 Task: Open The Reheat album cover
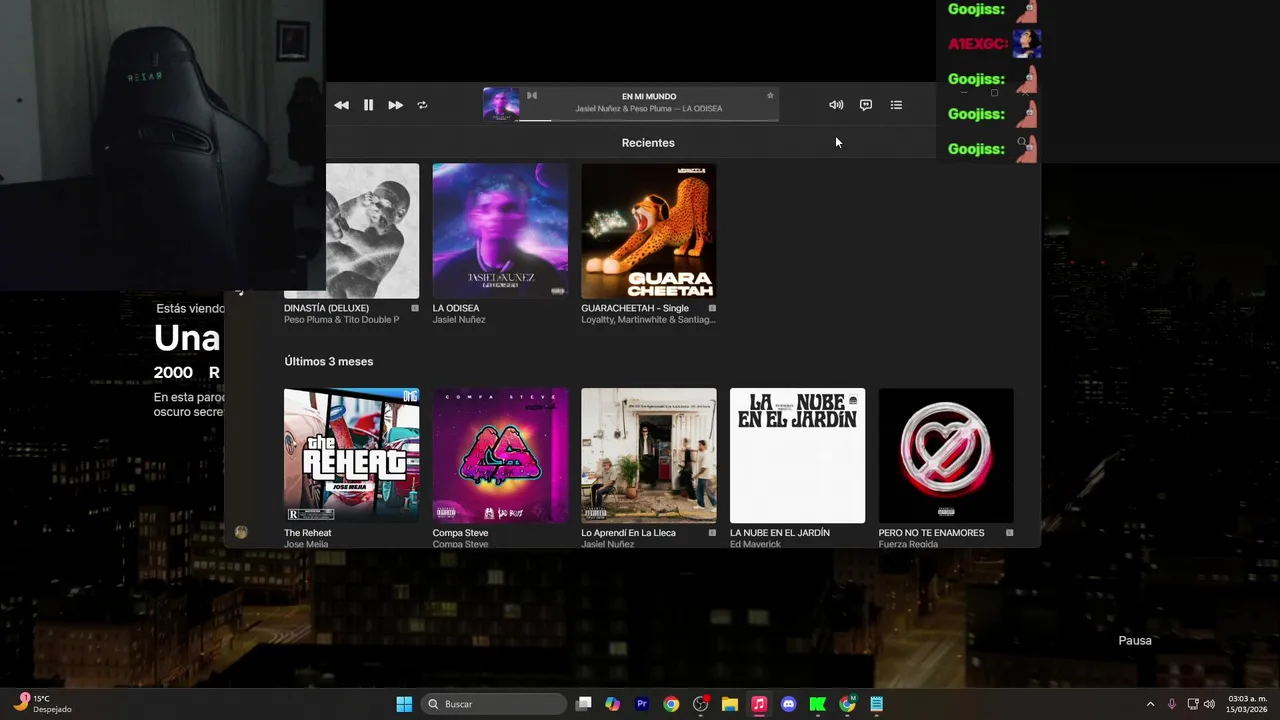tap(352, 455)
